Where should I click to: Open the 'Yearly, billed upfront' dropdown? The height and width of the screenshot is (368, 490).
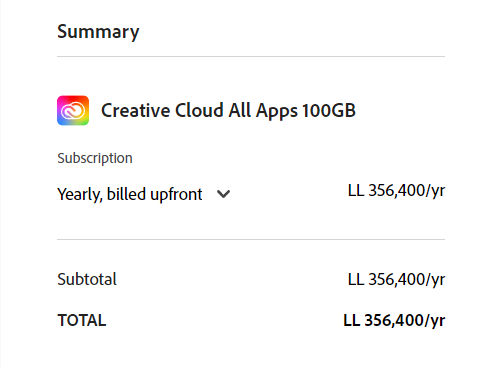click(144, 194)
